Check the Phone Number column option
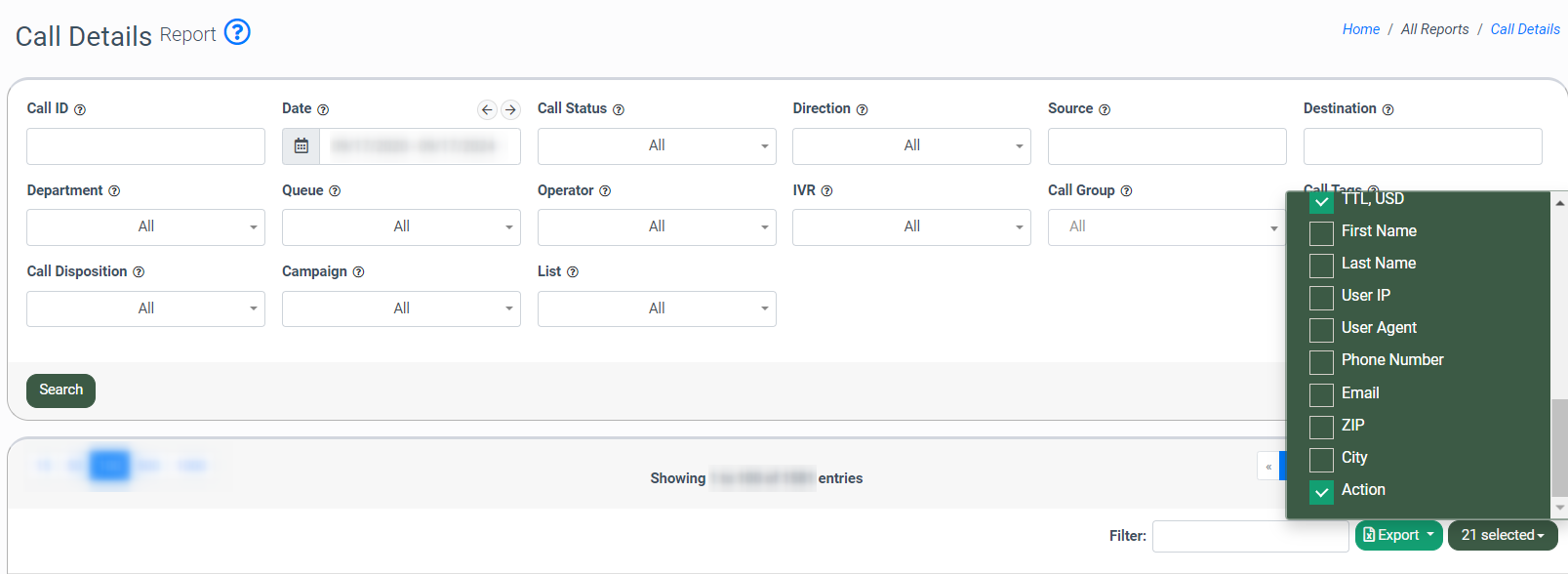 (1321, 362)
